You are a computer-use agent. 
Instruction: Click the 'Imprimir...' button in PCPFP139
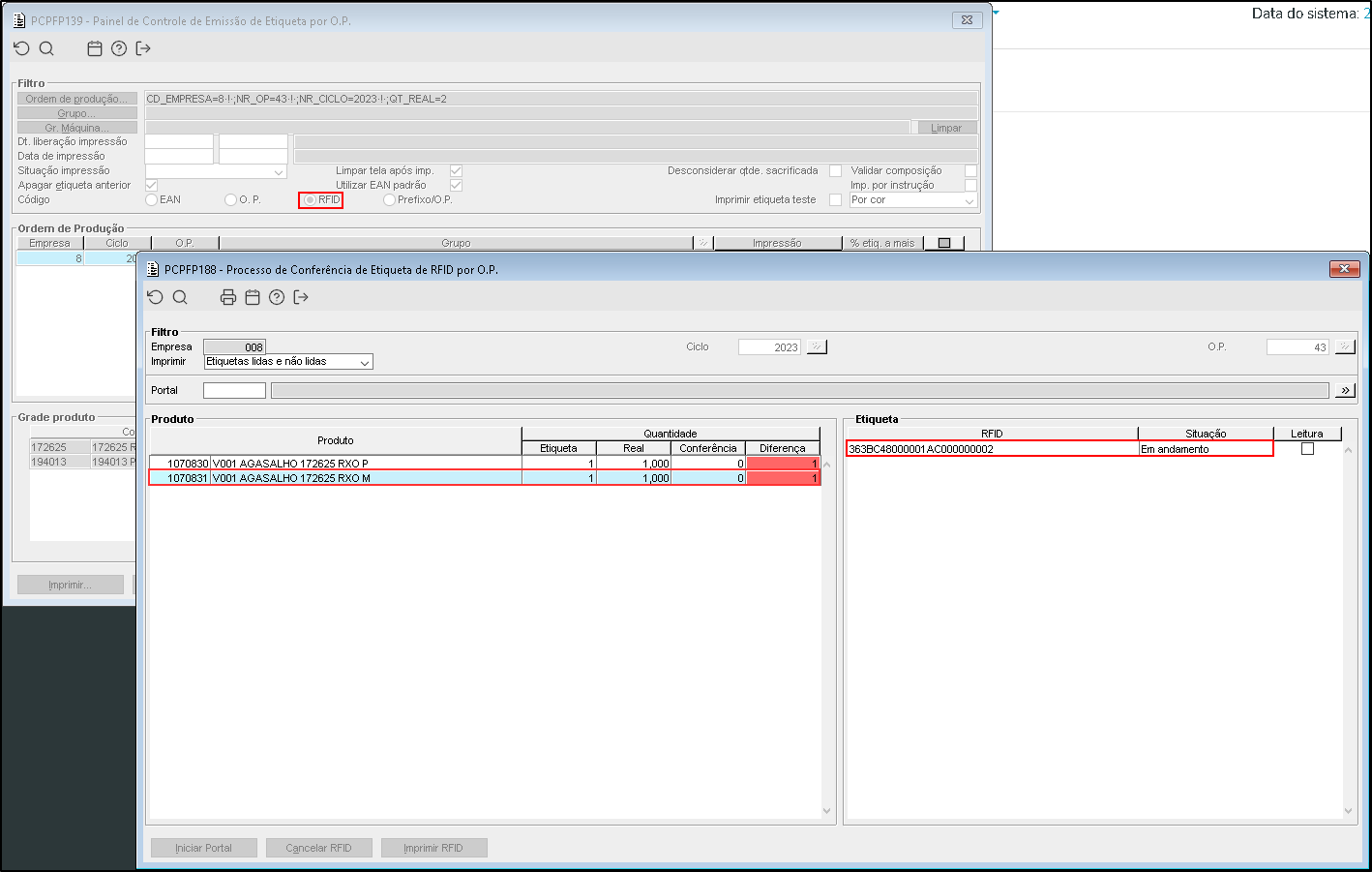tap(71, 585)
